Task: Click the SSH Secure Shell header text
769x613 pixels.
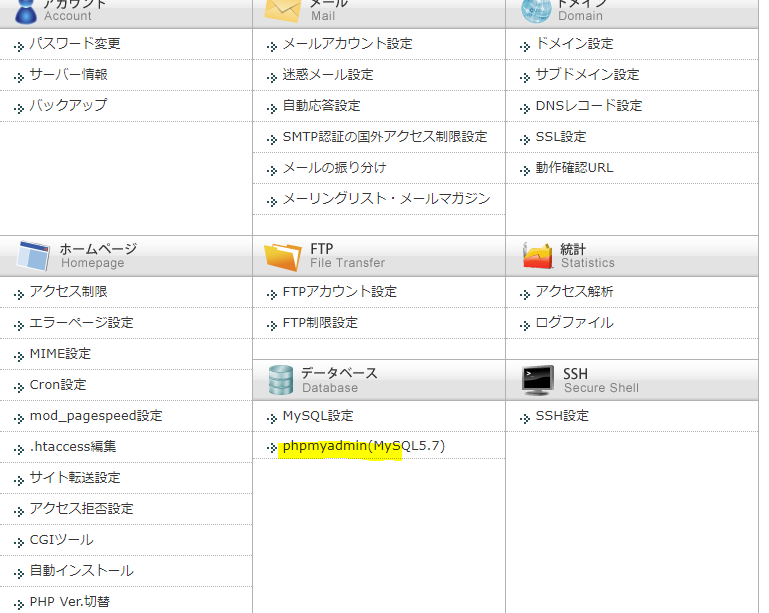Action: [601, 381]
